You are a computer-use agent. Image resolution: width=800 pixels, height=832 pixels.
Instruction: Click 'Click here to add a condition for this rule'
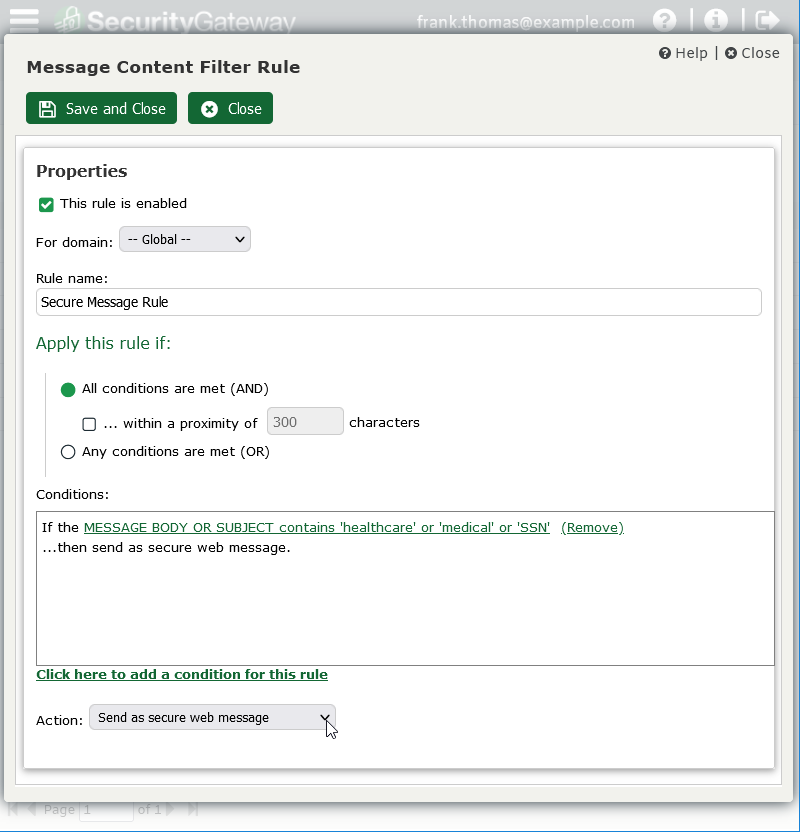[x=182, y=674]
